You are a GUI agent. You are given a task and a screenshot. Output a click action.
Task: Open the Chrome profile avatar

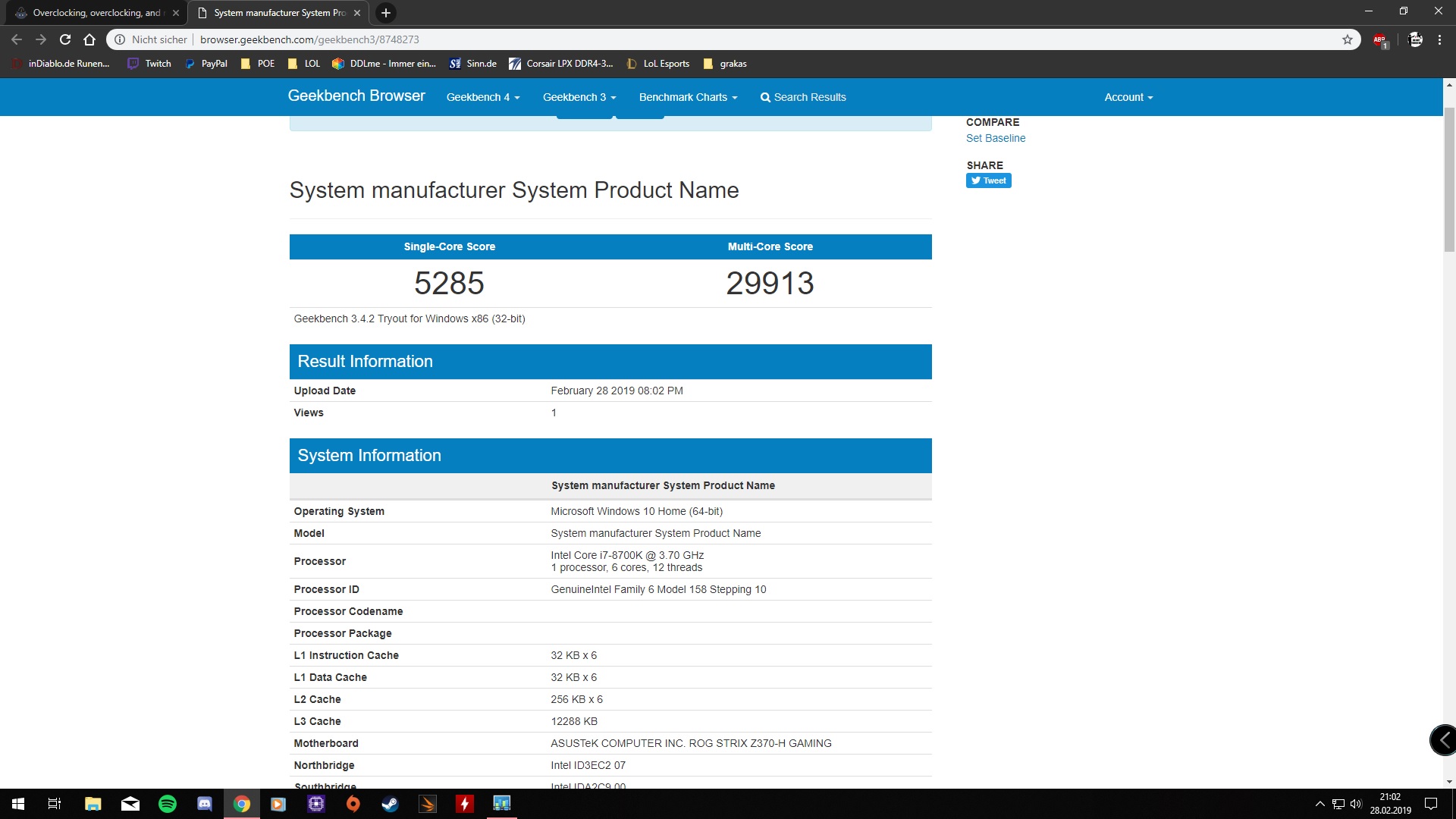(x=1415, y=39)
